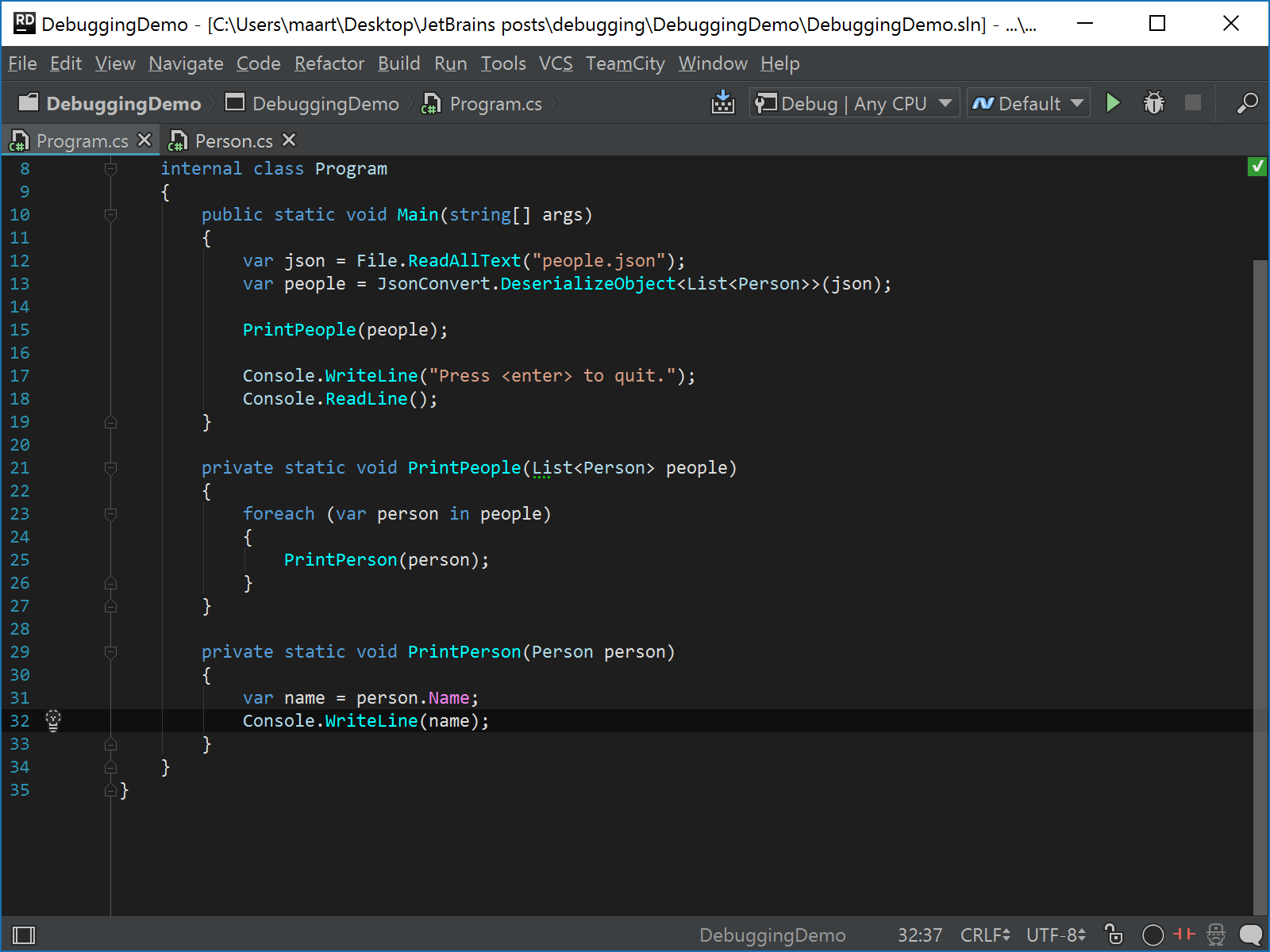Click the vertical editor scrollbar

(1260, 587)
